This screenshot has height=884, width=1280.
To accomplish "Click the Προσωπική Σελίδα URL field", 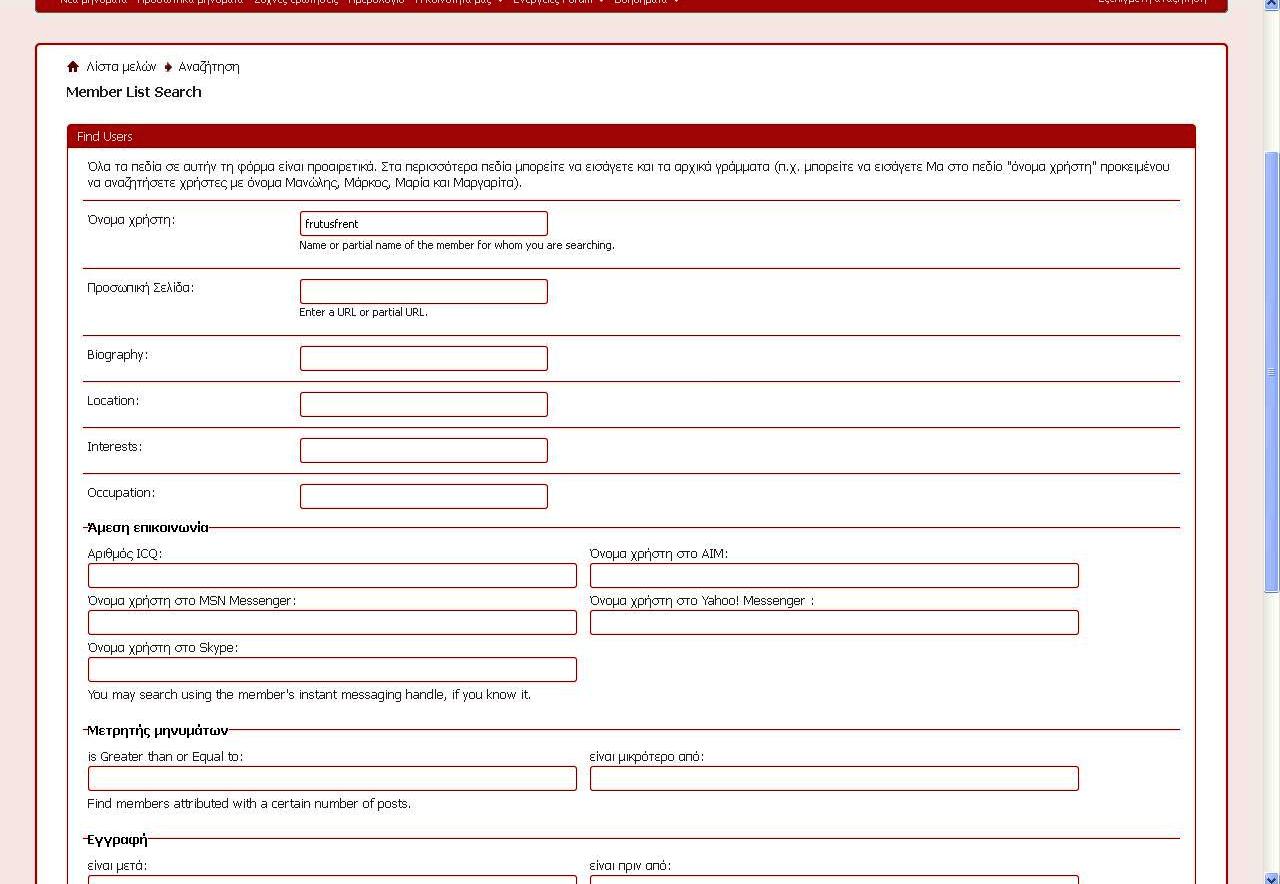I will coord(423,291).
